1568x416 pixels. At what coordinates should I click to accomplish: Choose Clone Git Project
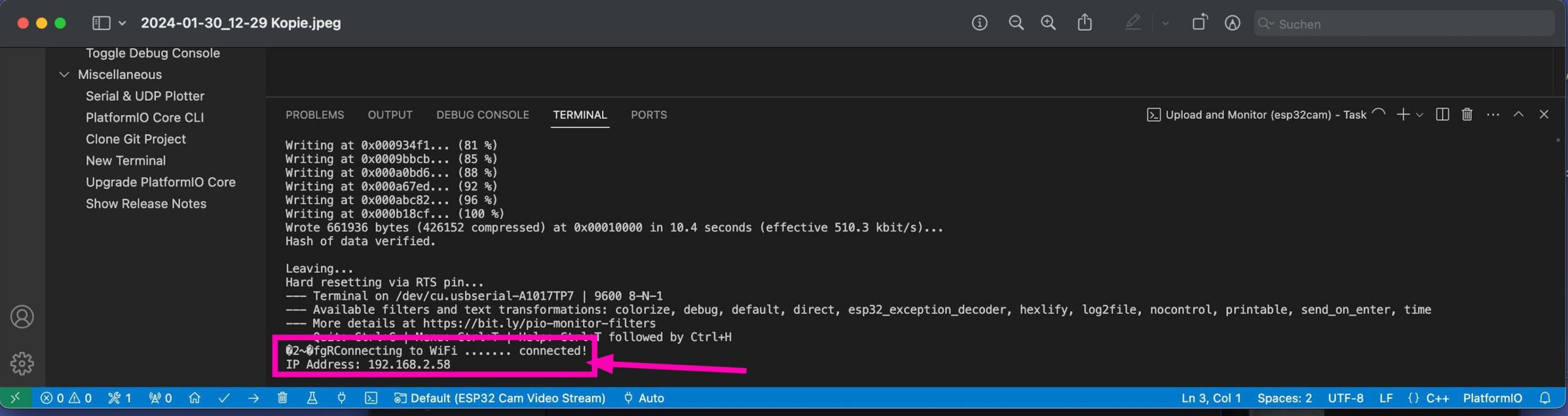(135, 139)
